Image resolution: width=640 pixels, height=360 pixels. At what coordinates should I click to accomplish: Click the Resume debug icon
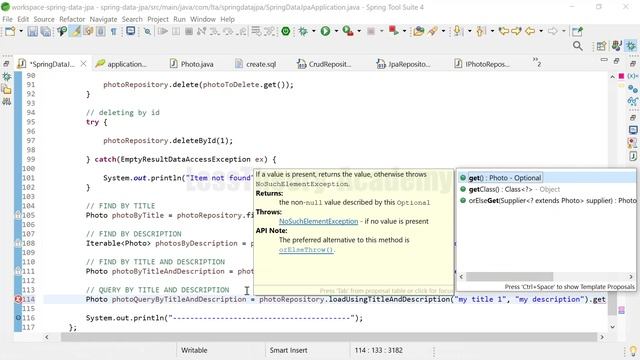point(162,31)
